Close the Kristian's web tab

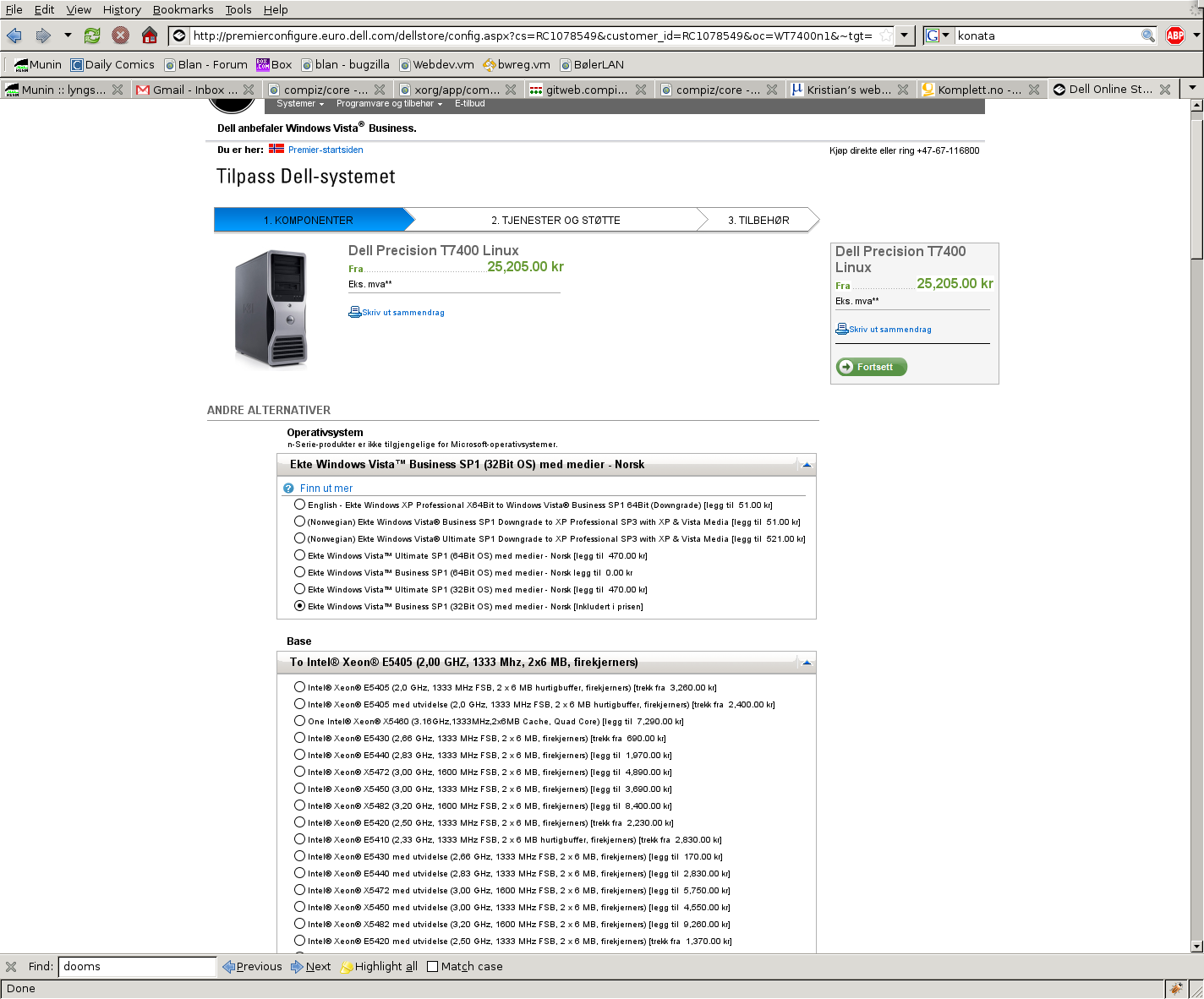(903, 90)
